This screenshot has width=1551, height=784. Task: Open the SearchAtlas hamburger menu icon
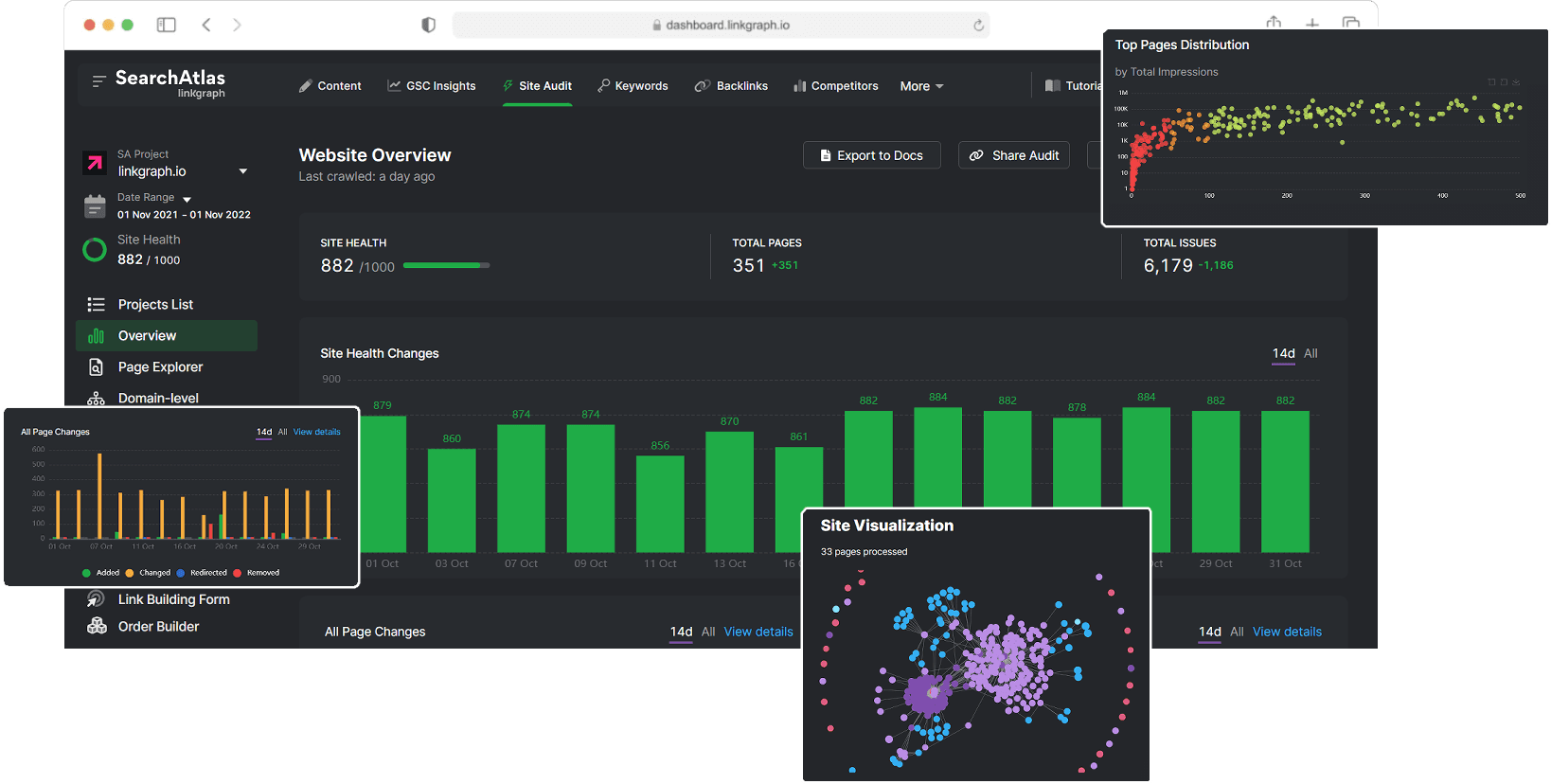pyautogui.click(x=98, y=81)
